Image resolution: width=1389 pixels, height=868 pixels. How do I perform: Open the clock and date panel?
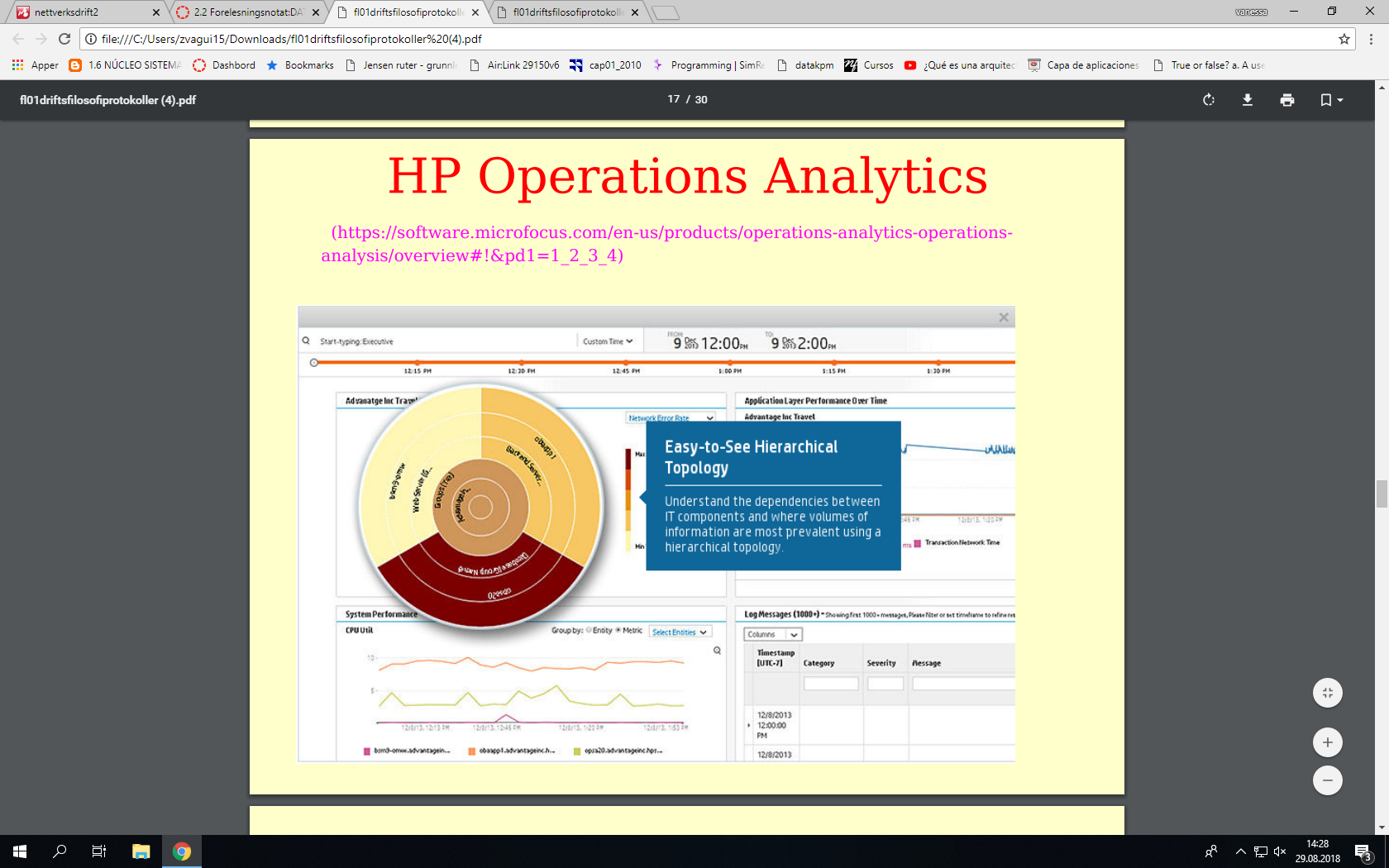click(1318, 851)
